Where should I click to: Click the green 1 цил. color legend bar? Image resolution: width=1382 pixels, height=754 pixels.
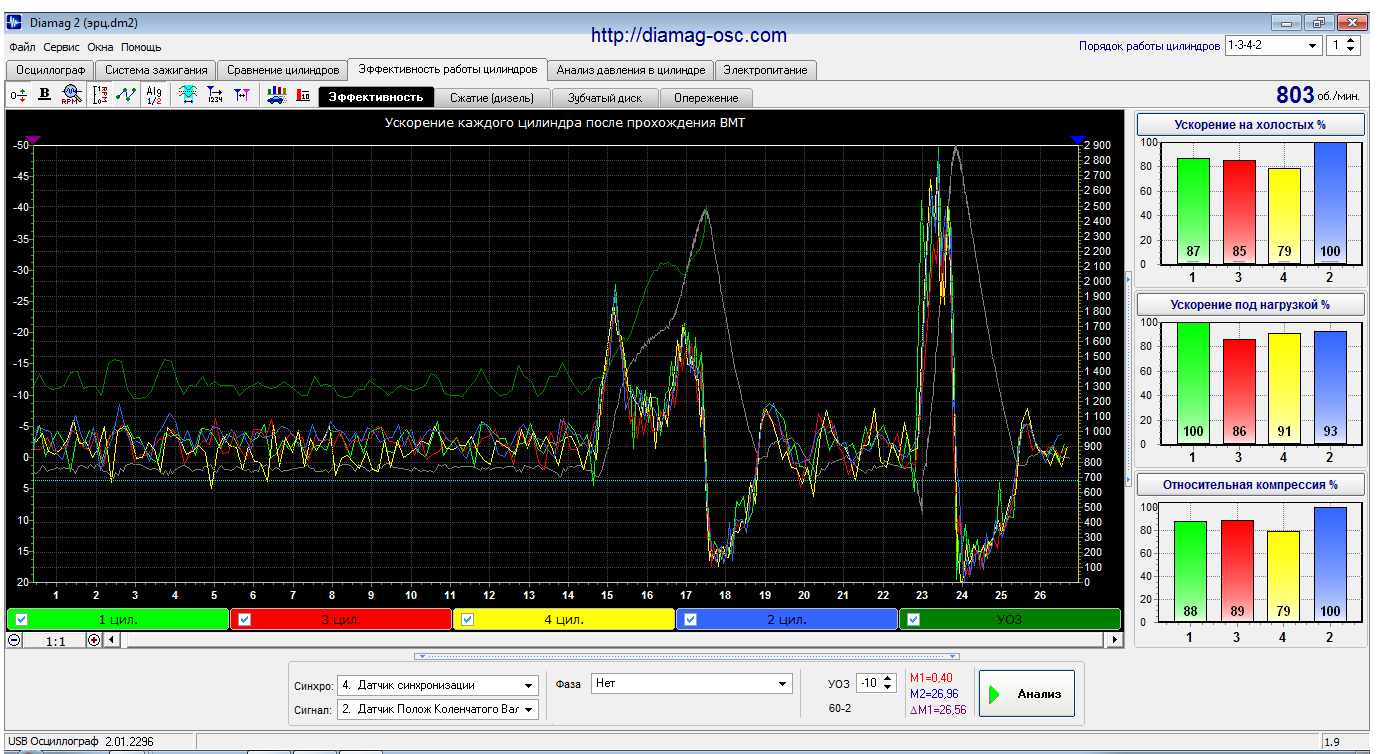[x=118, y=619]
